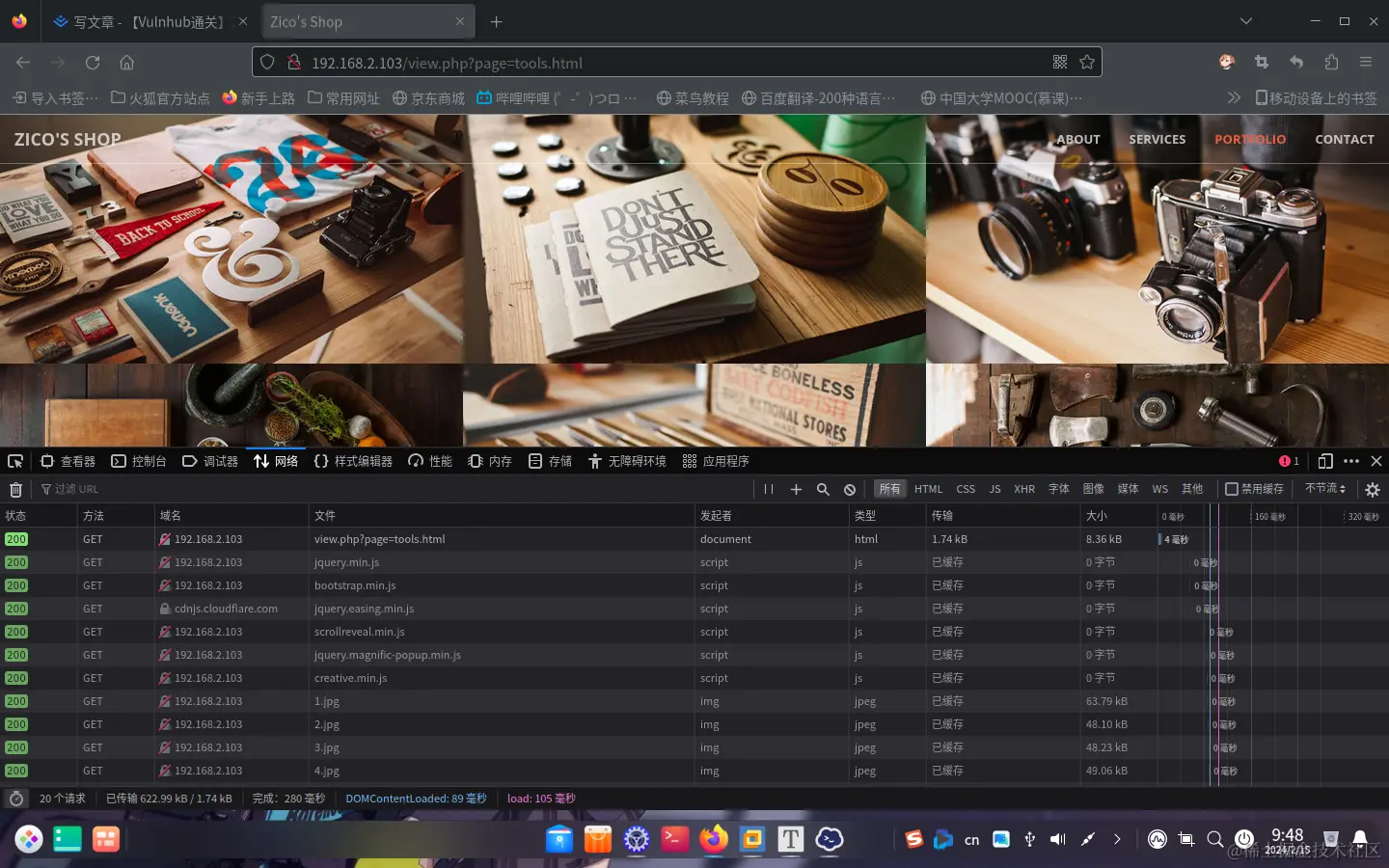Click the power button in the tray
Image resolution: width=1389 pixels, height=868 pixels.
pyautogui.click(x=1244, y=839)
